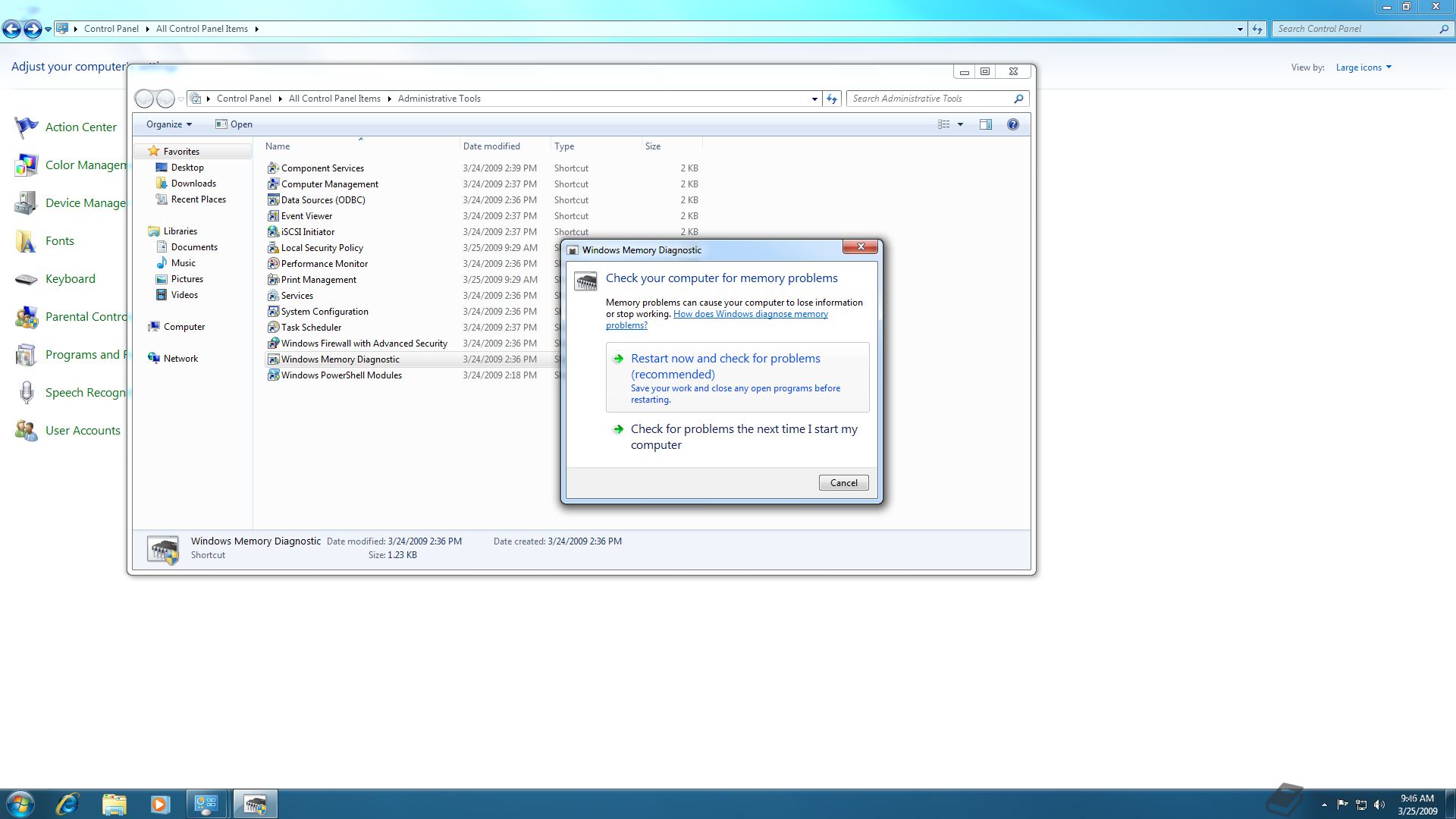Expand breadcrumb arrow after 'Control Panel' in Administrative Tools
Viewport: 1456px width, 819px height.
[280, 99]
